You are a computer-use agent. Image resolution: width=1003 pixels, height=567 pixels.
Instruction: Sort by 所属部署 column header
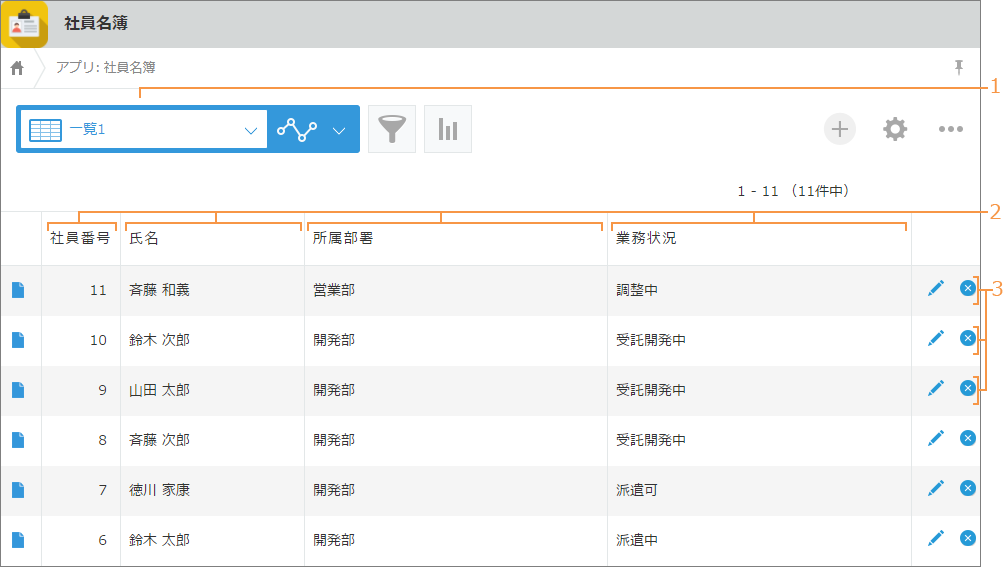pyautogui.click(x=342, y=239)
